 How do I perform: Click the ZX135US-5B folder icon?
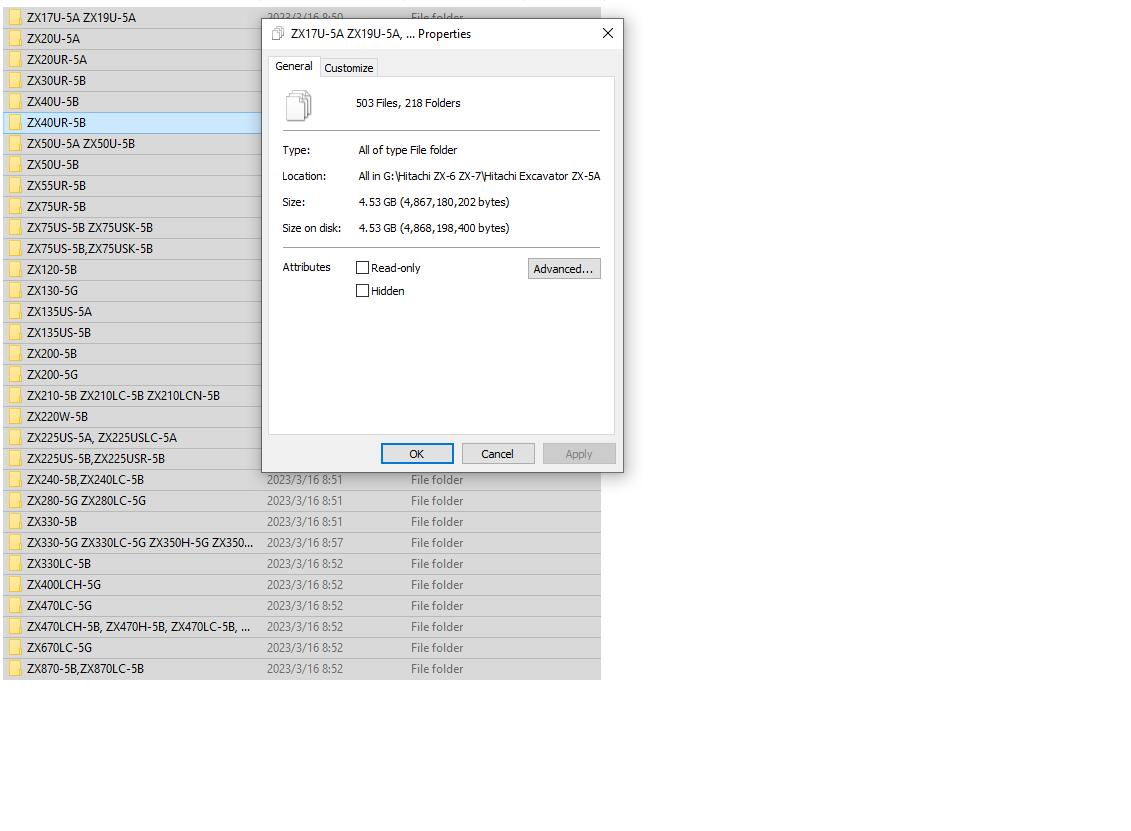coord(15,333)
